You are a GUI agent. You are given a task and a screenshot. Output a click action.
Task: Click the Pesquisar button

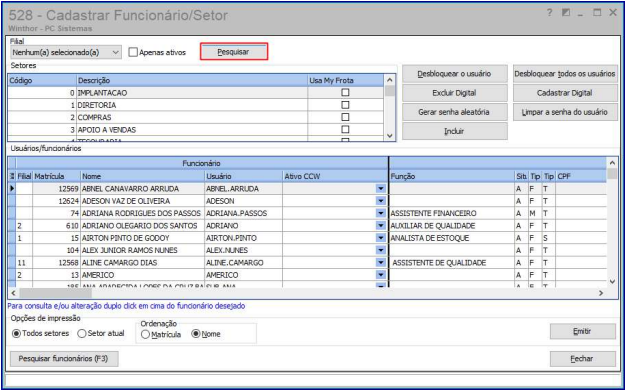(233, 52)
